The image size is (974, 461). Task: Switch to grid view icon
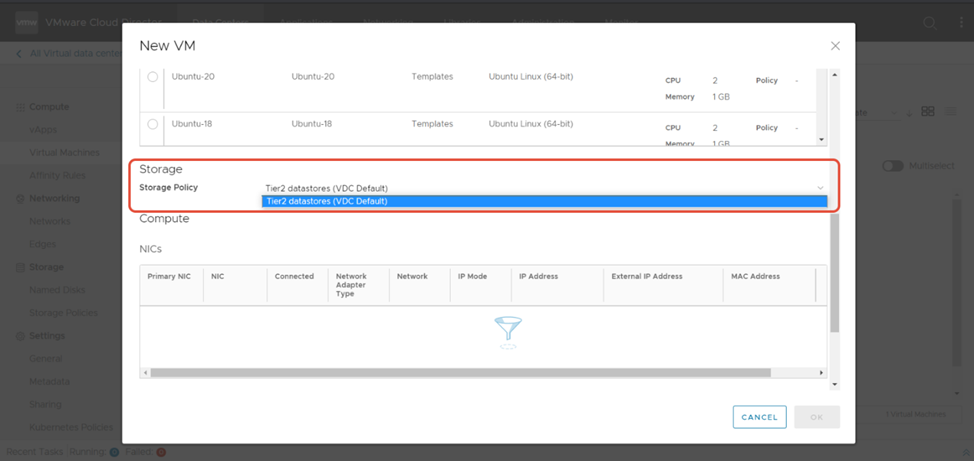[x=927, y=112]
